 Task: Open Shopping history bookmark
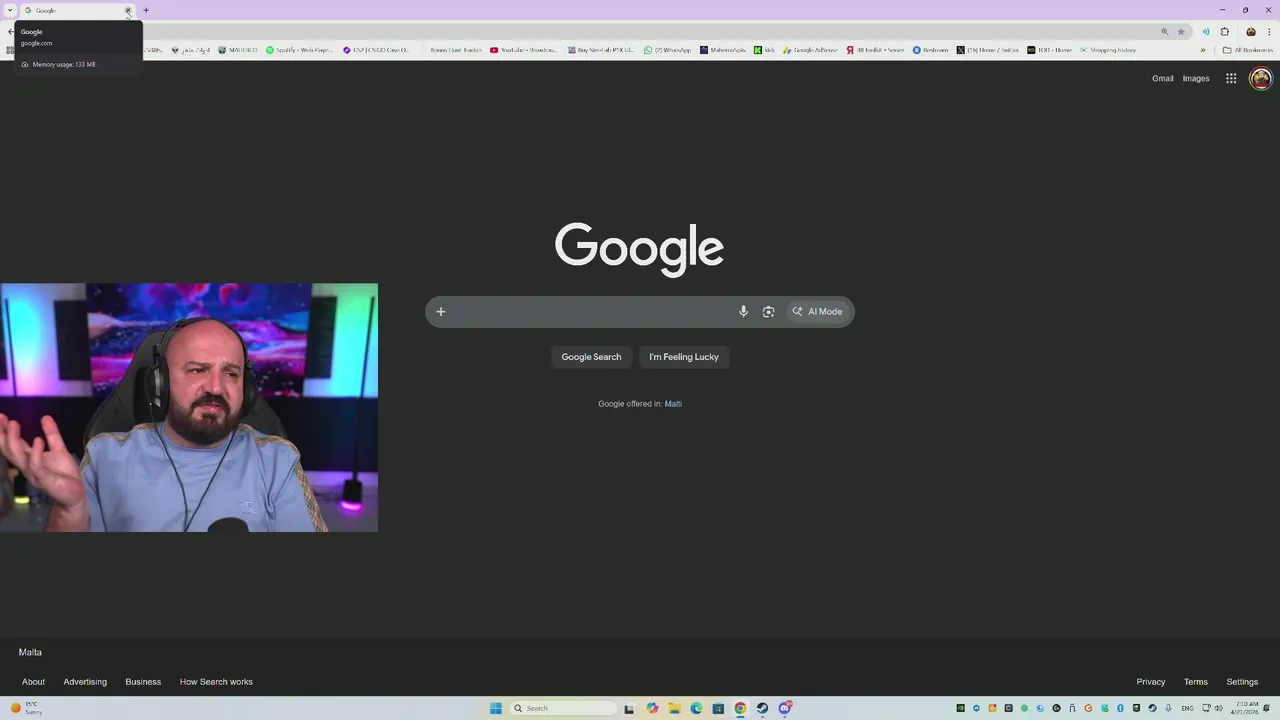point(1107,50)
